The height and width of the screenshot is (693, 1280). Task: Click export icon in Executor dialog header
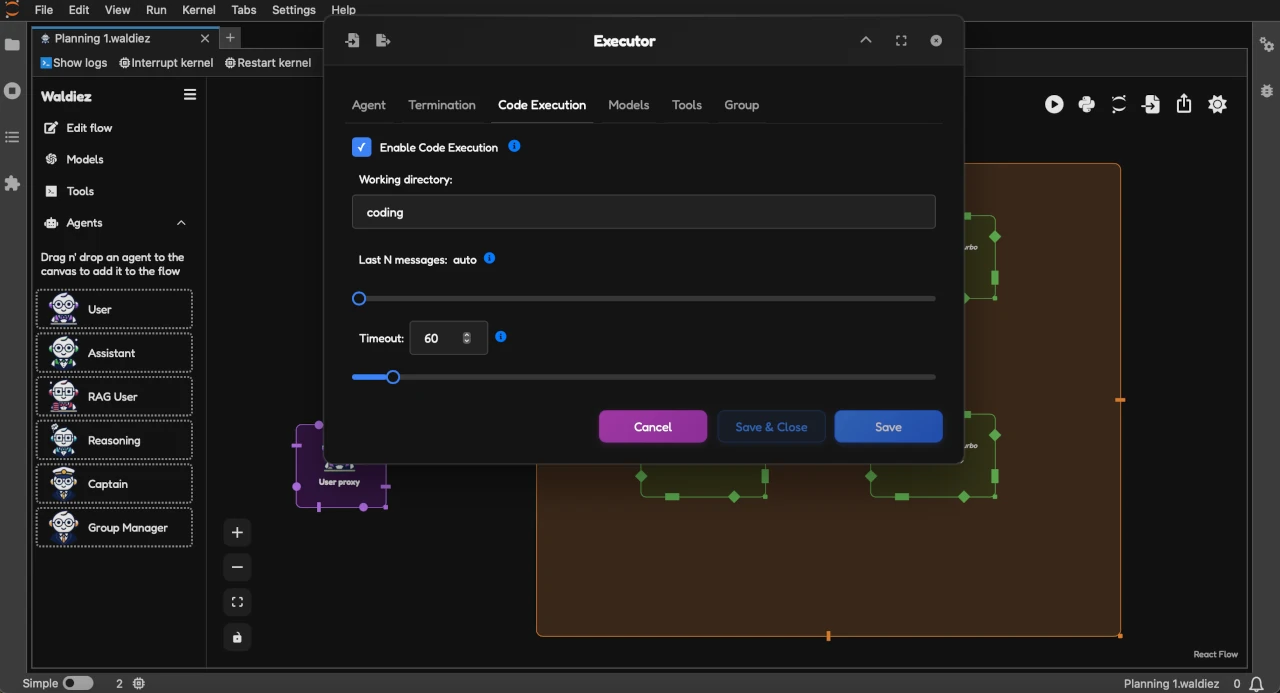pyautogui.click(x=383, y=41)
